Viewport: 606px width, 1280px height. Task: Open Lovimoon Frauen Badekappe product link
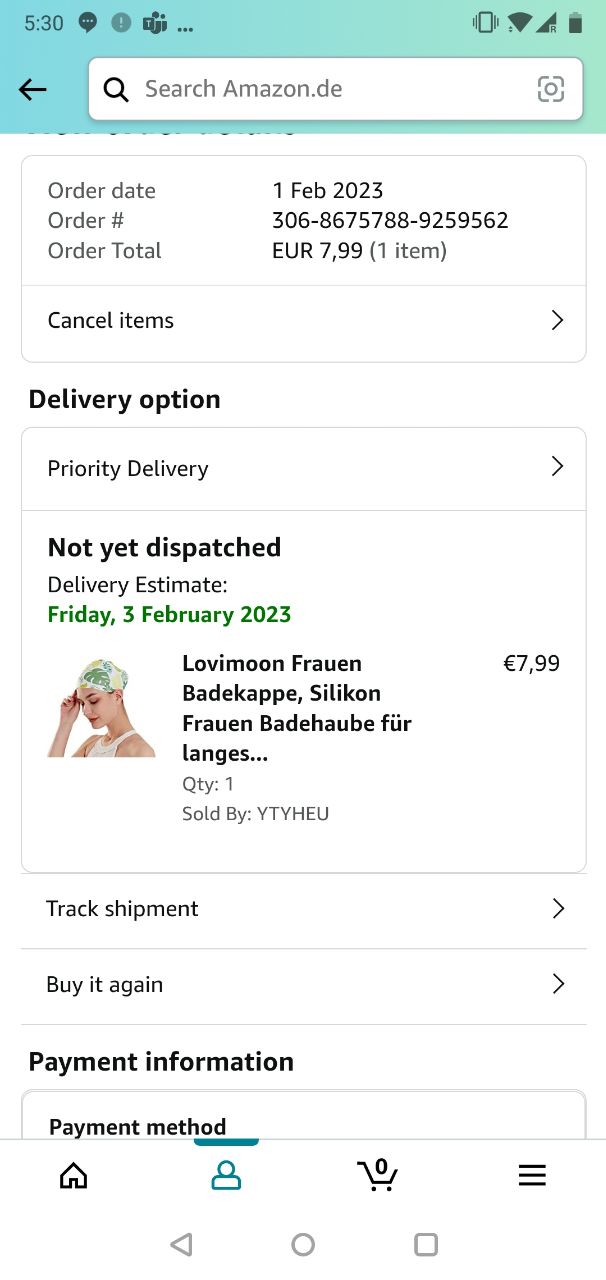coord(297,708)
